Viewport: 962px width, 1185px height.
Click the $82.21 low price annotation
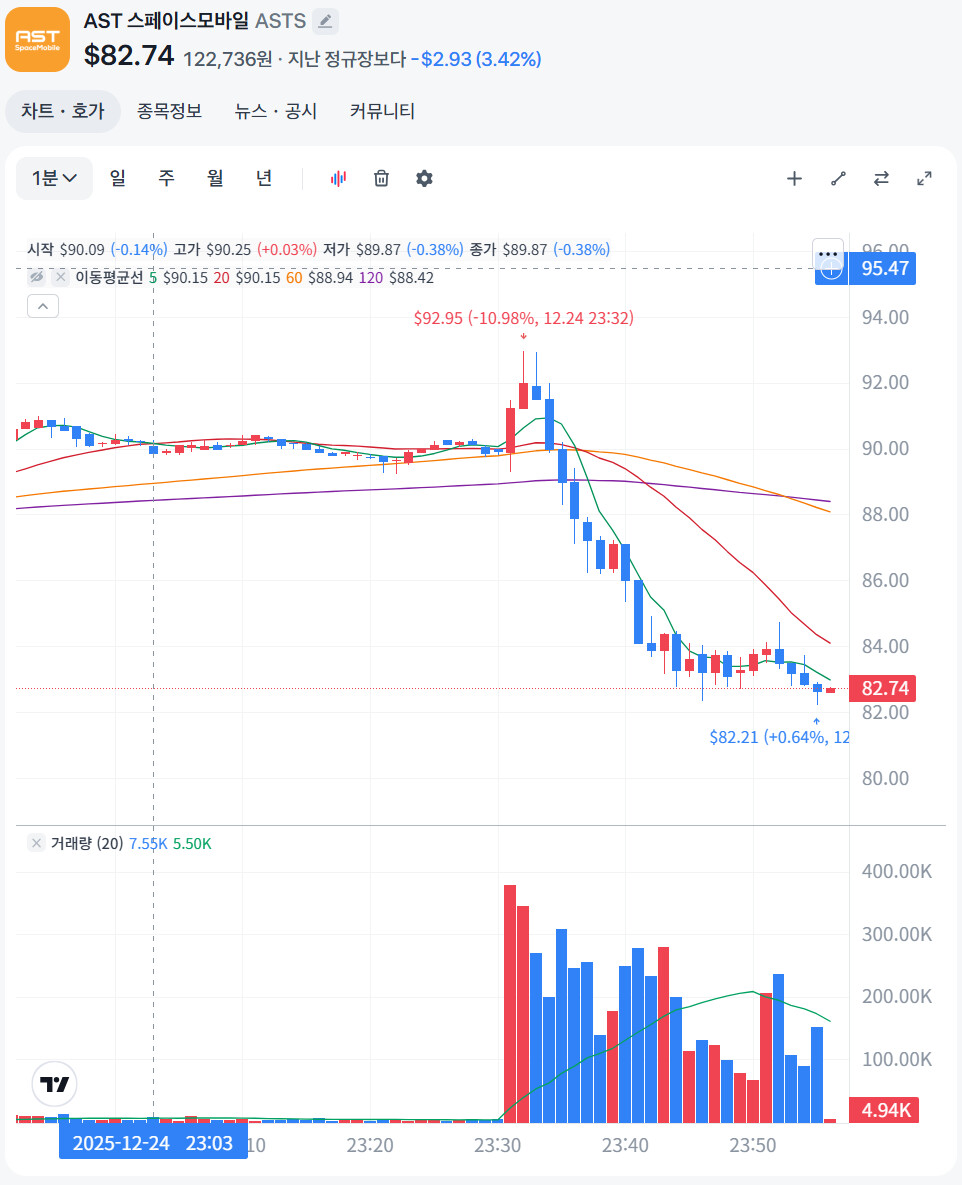point(779,737)
